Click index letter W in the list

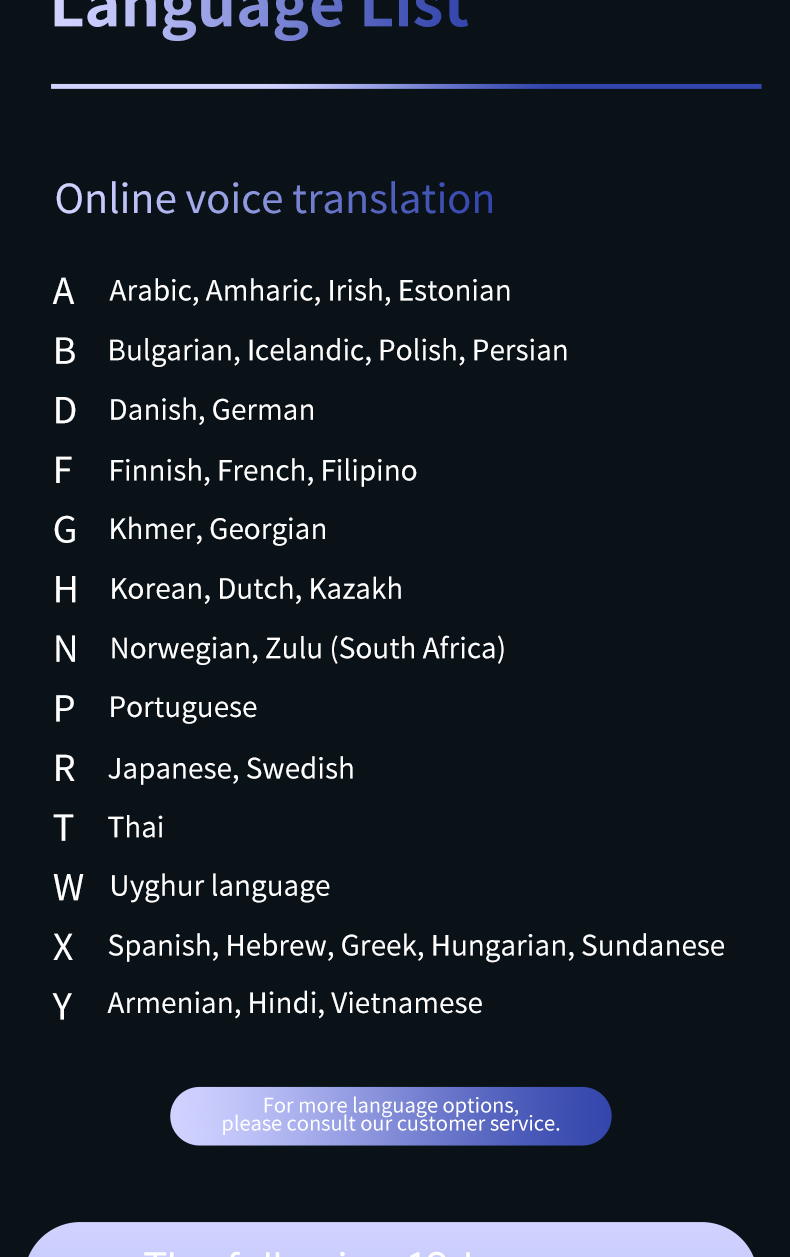tap(68, 887)
